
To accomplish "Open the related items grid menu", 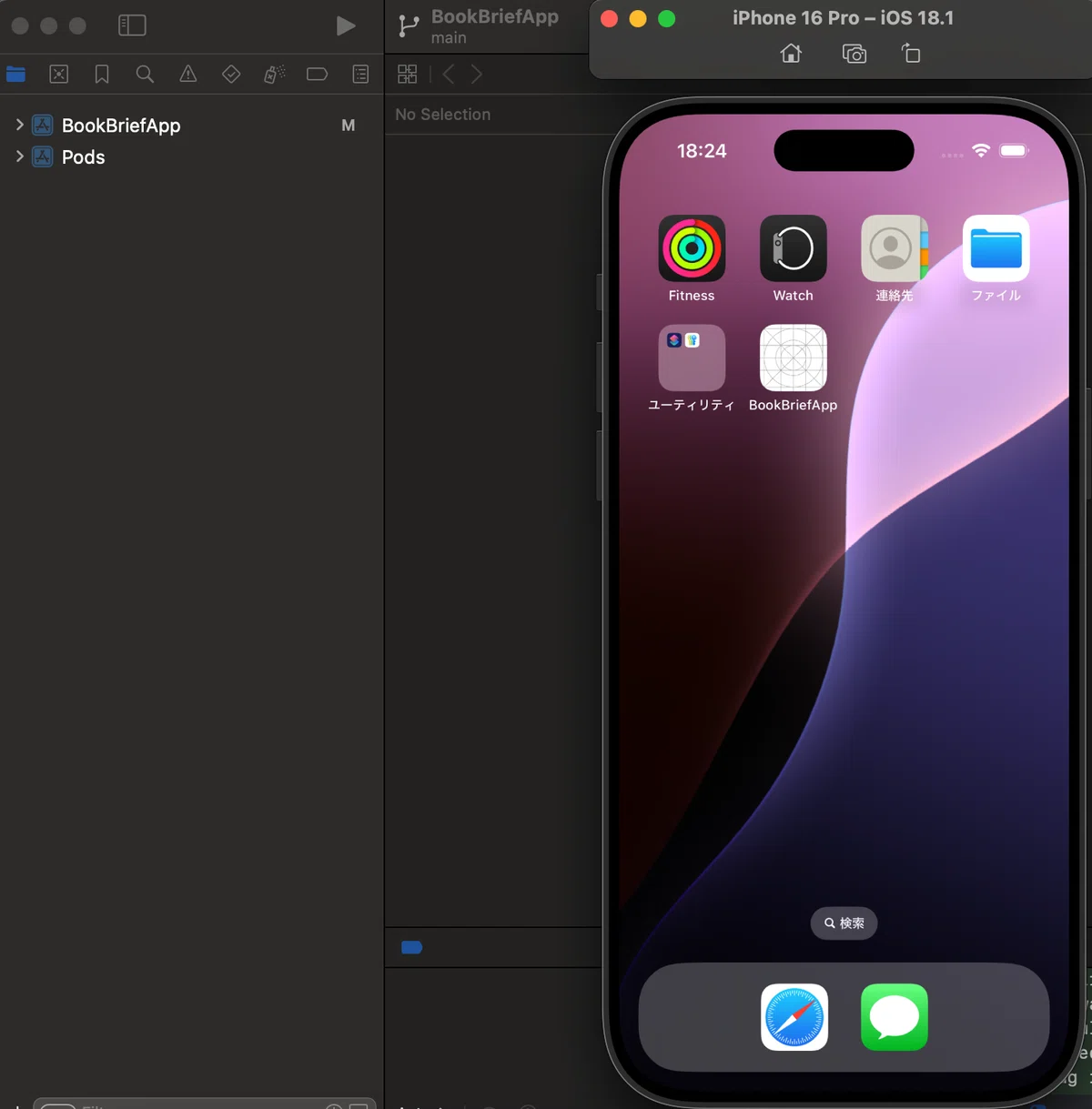I will tap(407, 75).
